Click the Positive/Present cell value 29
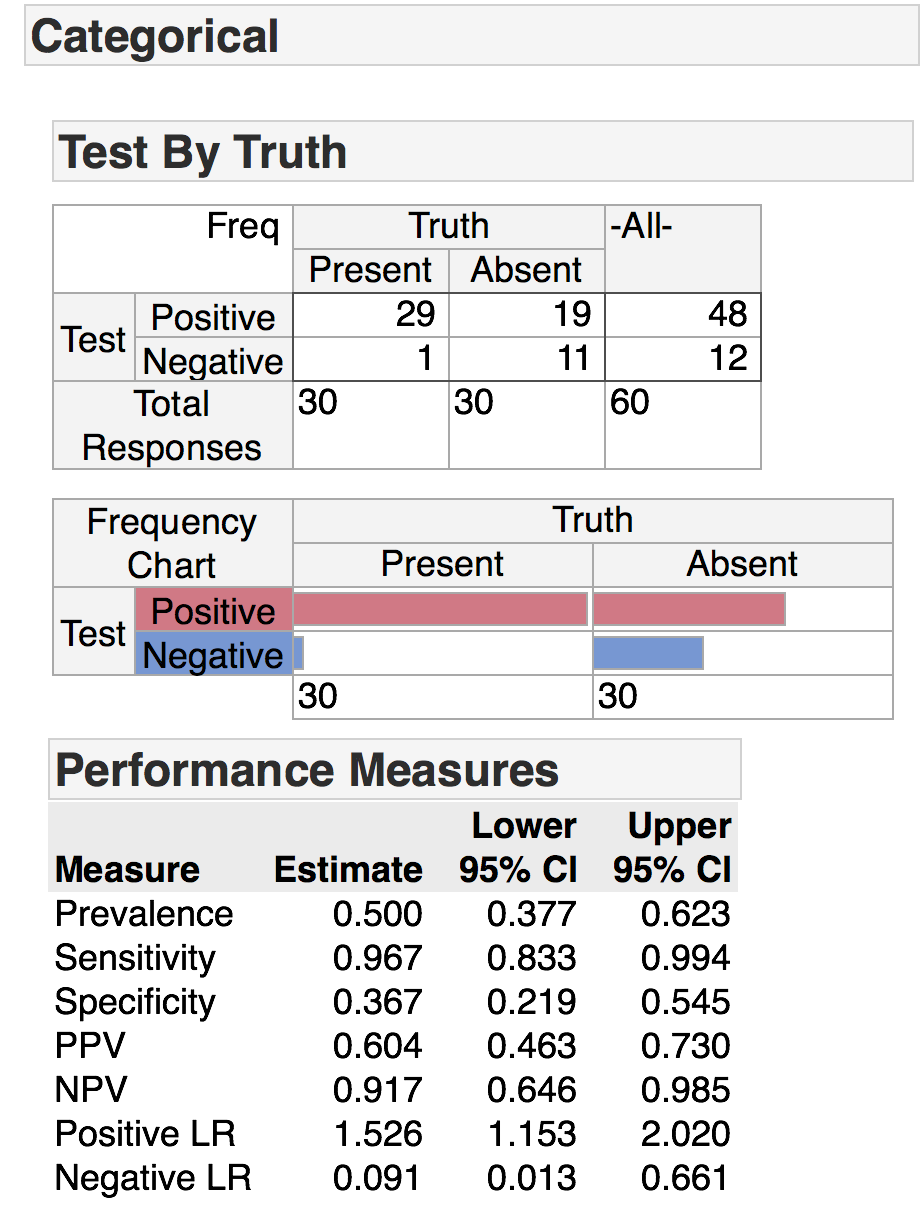The image size is (922, 1210). pos(415,315)
